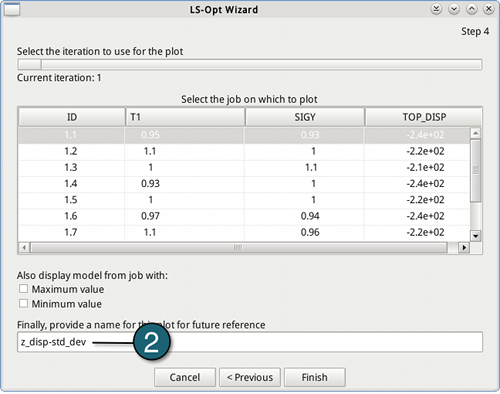
Task: Click the table scroll up arrow
Action: click(x=476, y=133)
